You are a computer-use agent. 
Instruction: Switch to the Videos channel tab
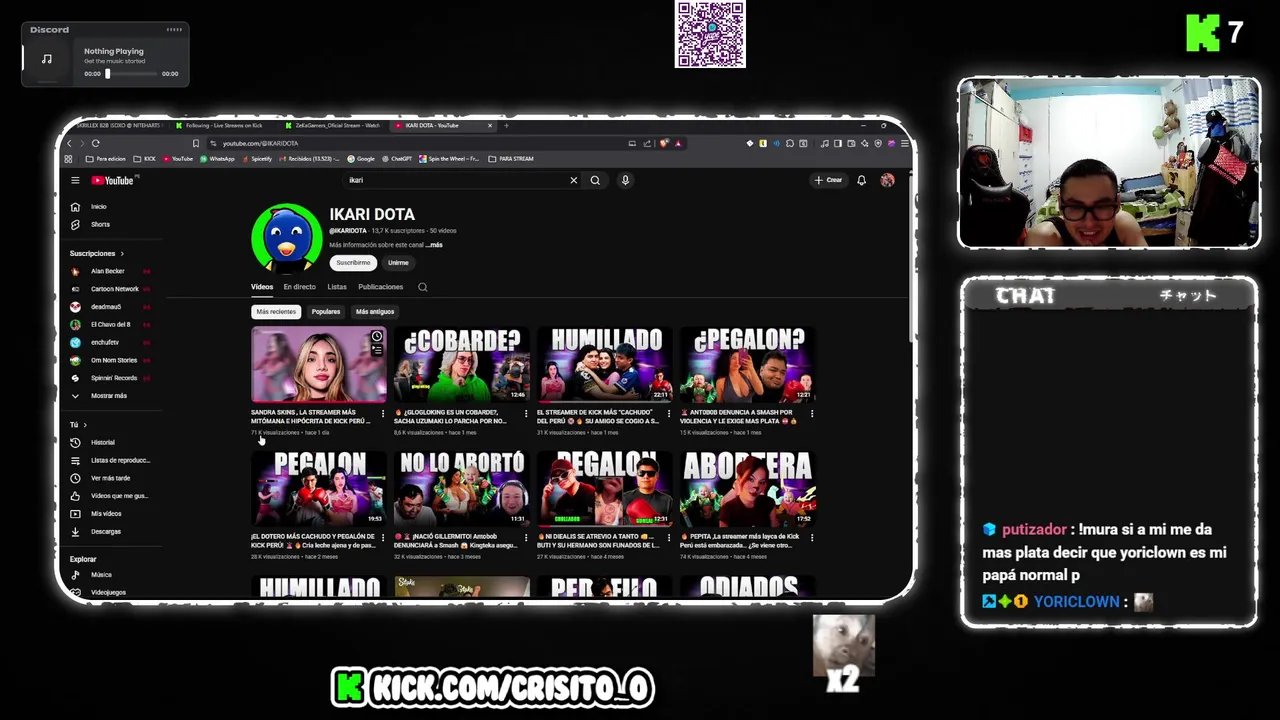tap(262, 287)
